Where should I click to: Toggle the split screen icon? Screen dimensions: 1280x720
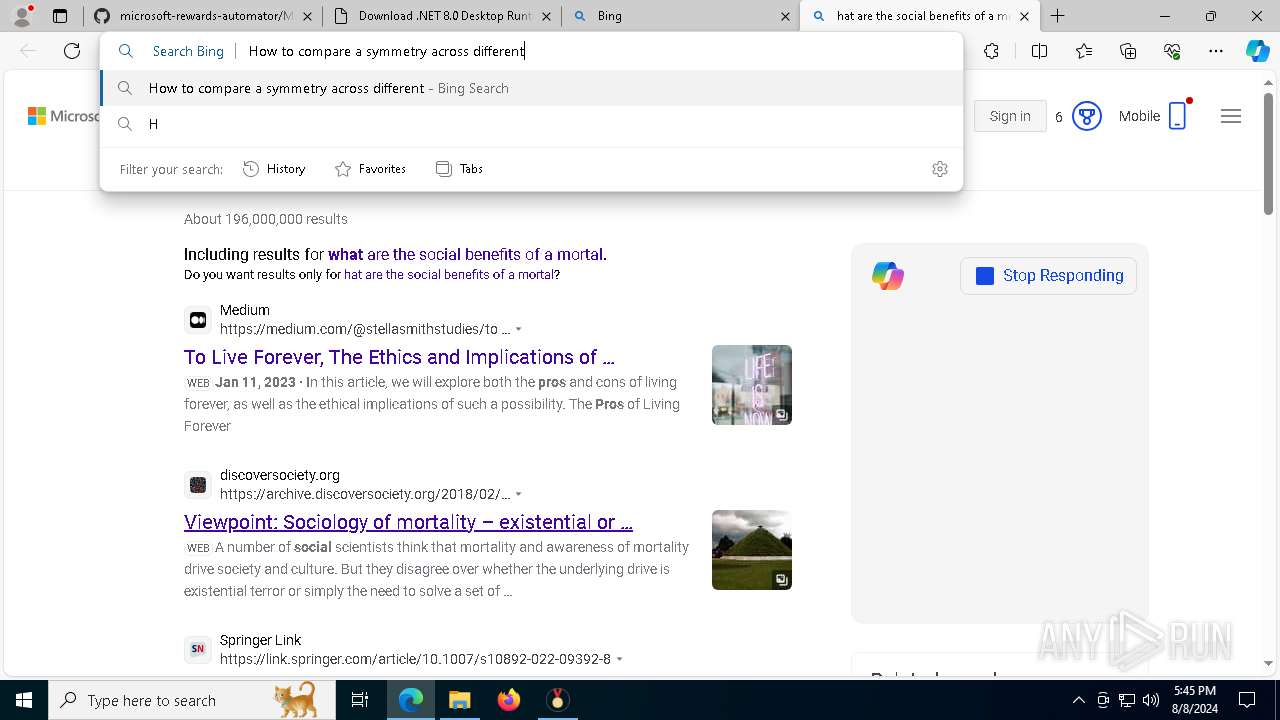tap(1039, 51)
